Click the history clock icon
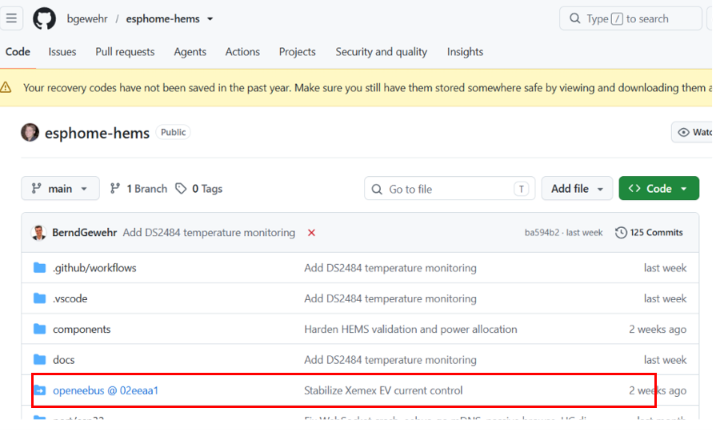Viewport: 713px width, 430px height. (621, 233)
